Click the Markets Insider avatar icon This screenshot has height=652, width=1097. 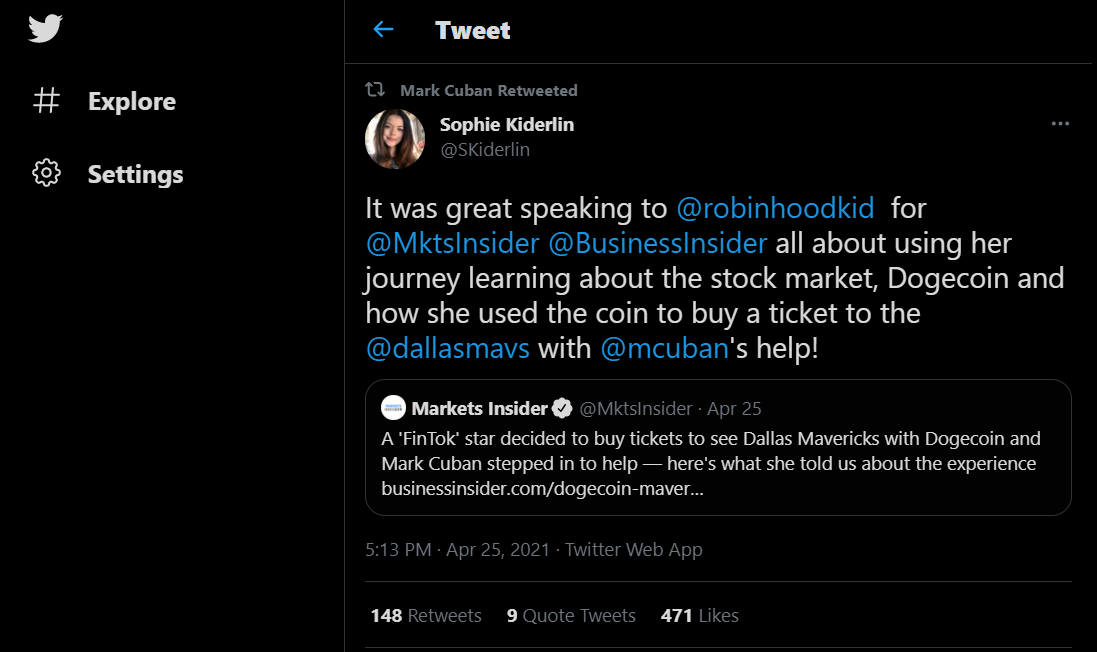(394, 408)
